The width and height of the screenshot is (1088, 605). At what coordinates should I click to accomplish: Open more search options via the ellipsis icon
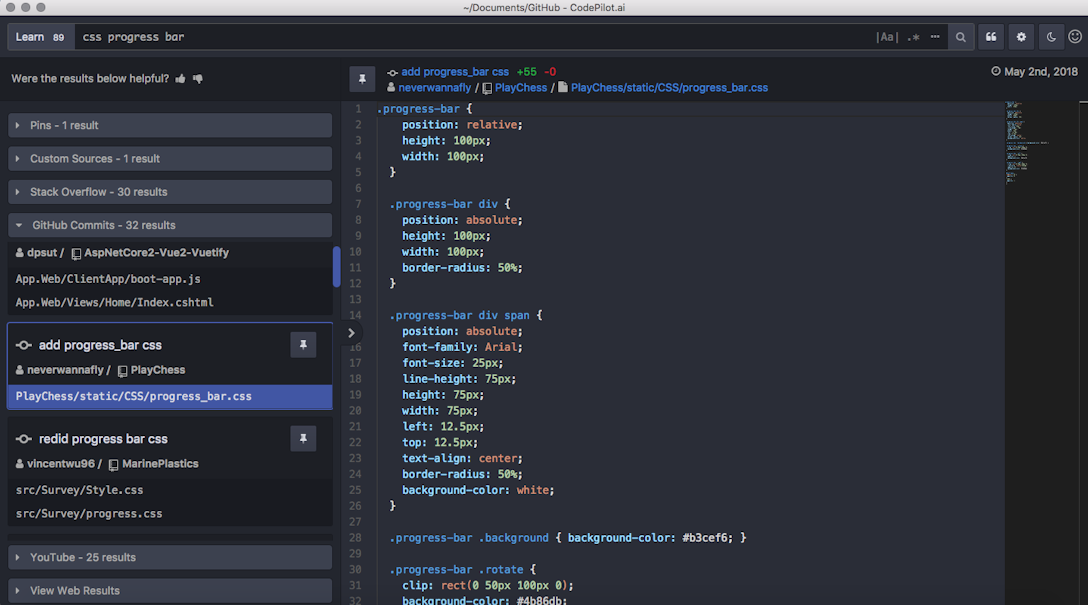pos(935,36)
